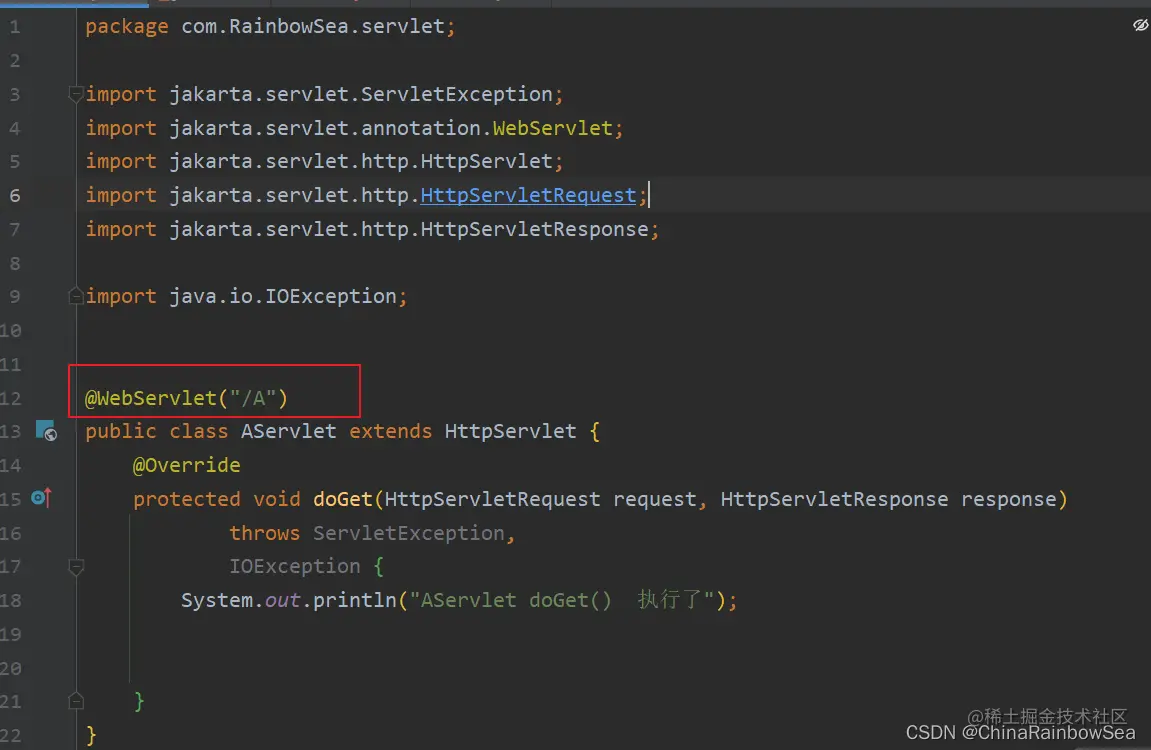Click the 'response' parameter name
Viewport: 1151px width, 750px height.
point(1009,499)
